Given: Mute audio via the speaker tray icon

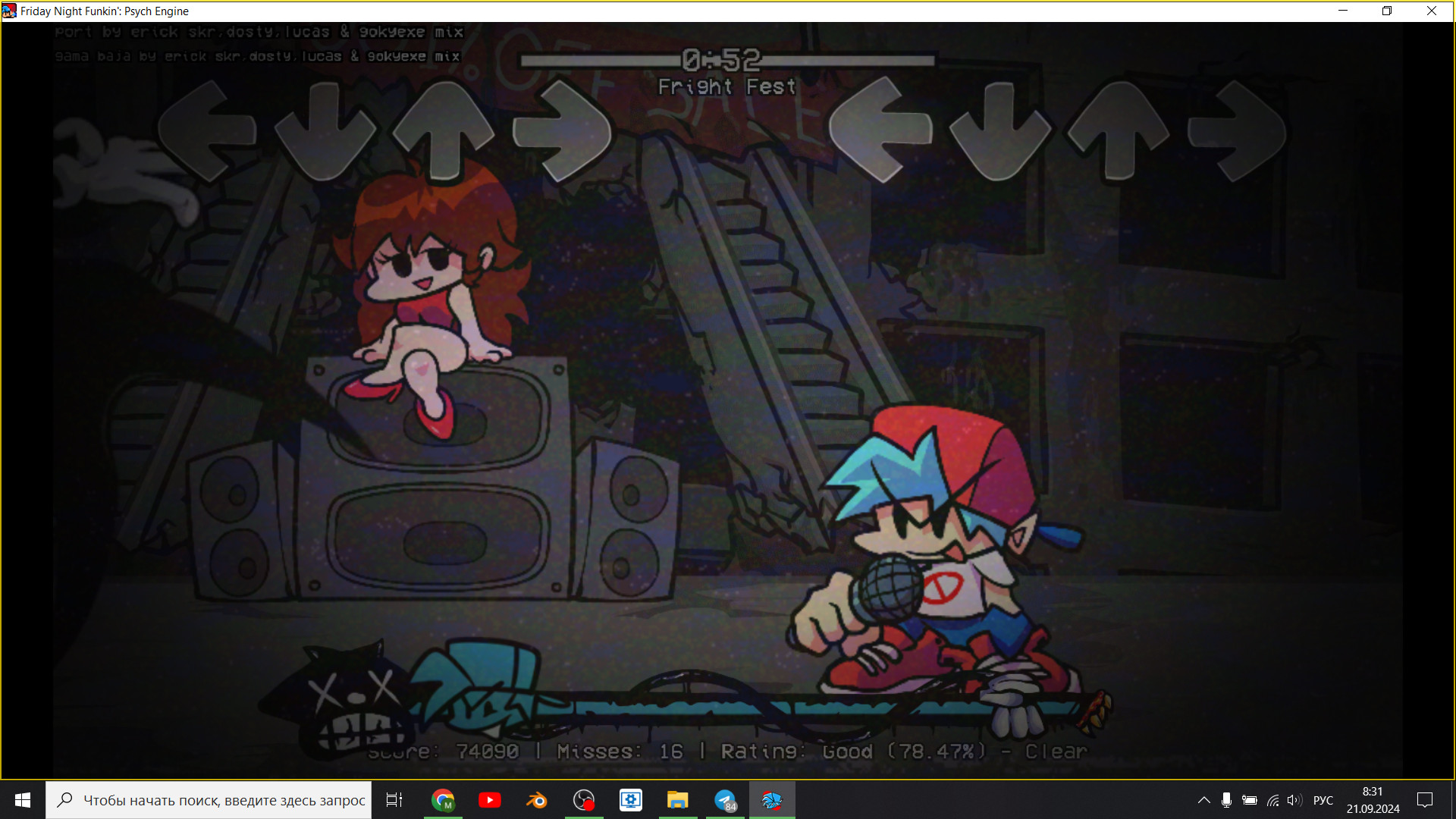Looking at the screenshot, I should (1294, 800).
